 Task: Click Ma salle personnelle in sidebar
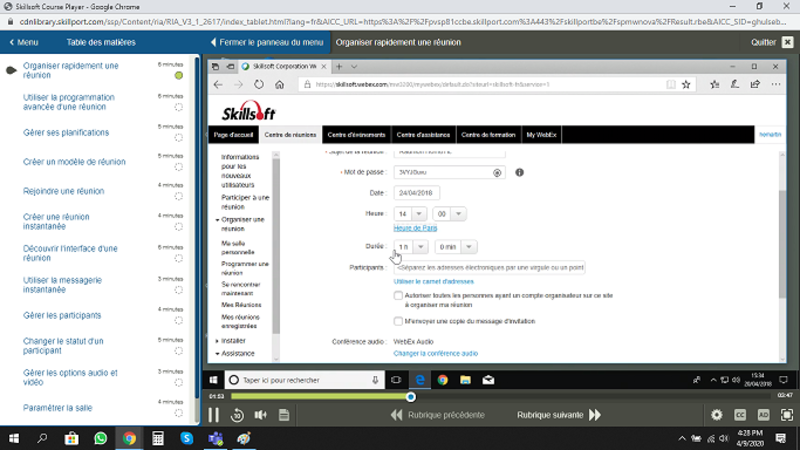(238, 248)
